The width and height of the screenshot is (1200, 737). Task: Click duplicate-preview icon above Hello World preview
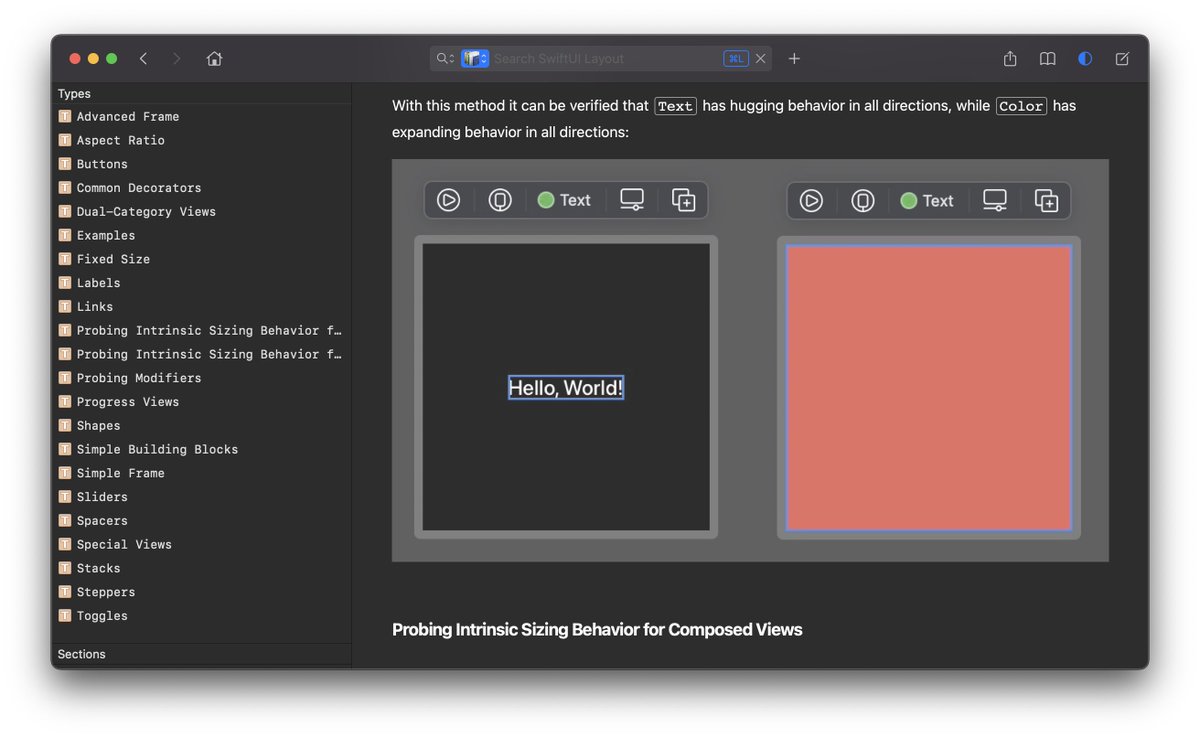(x=683, y=200)
